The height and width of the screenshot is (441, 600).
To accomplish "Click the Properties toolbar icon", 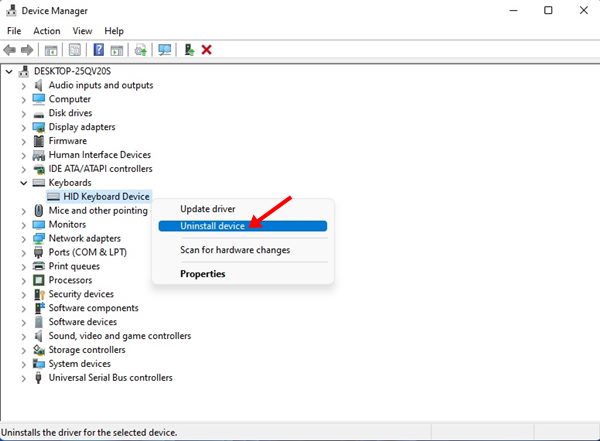I will (75, 50).
